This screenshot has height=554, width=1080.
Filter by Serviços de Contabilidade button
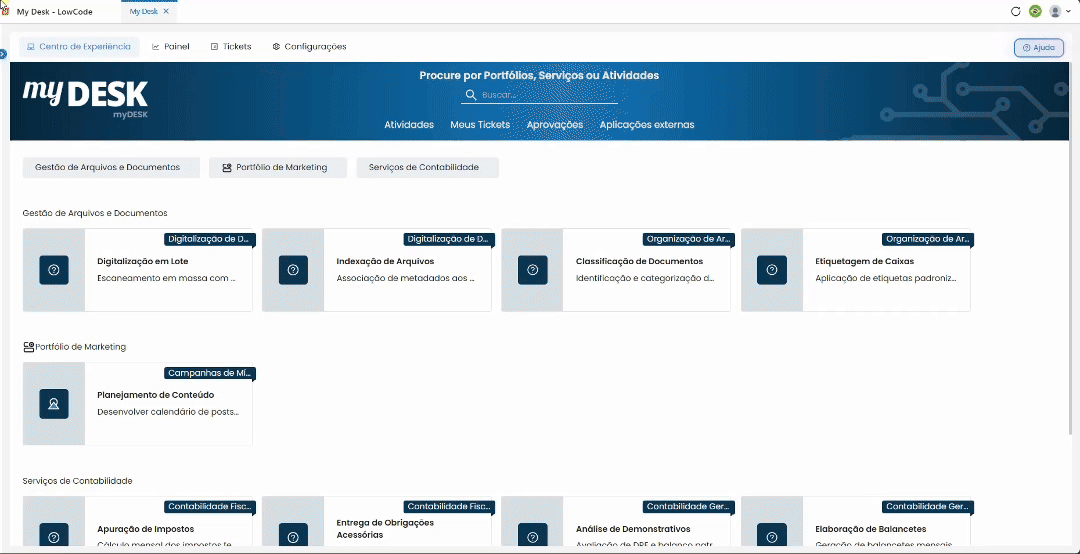427,167
